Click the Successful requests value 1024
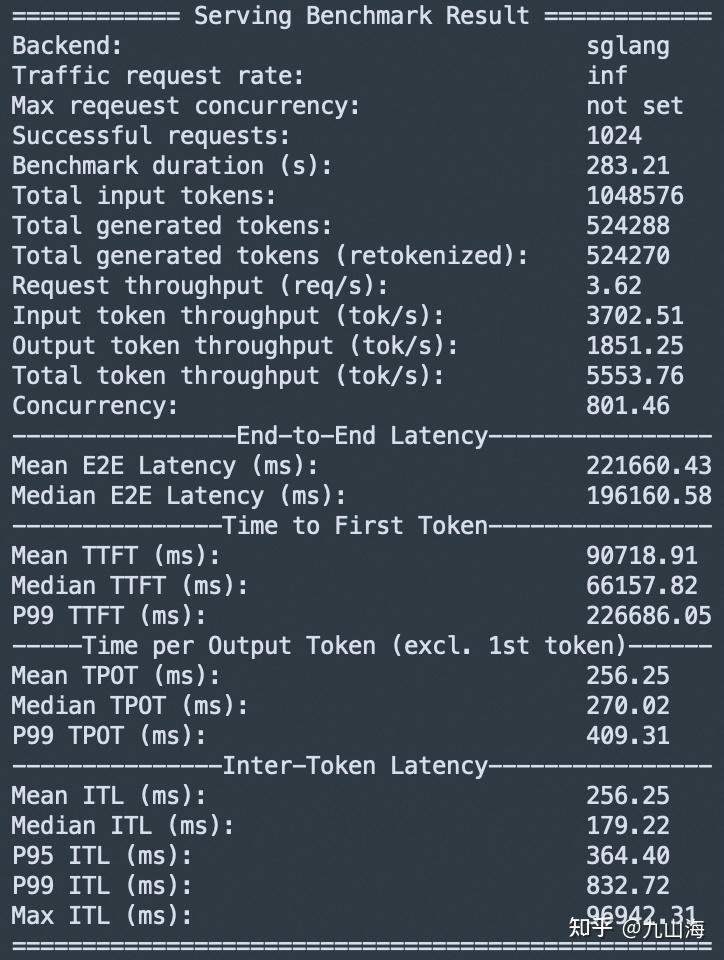Viewport: 724px width, 960px height. pyautogui.click(x=614, y=136)
